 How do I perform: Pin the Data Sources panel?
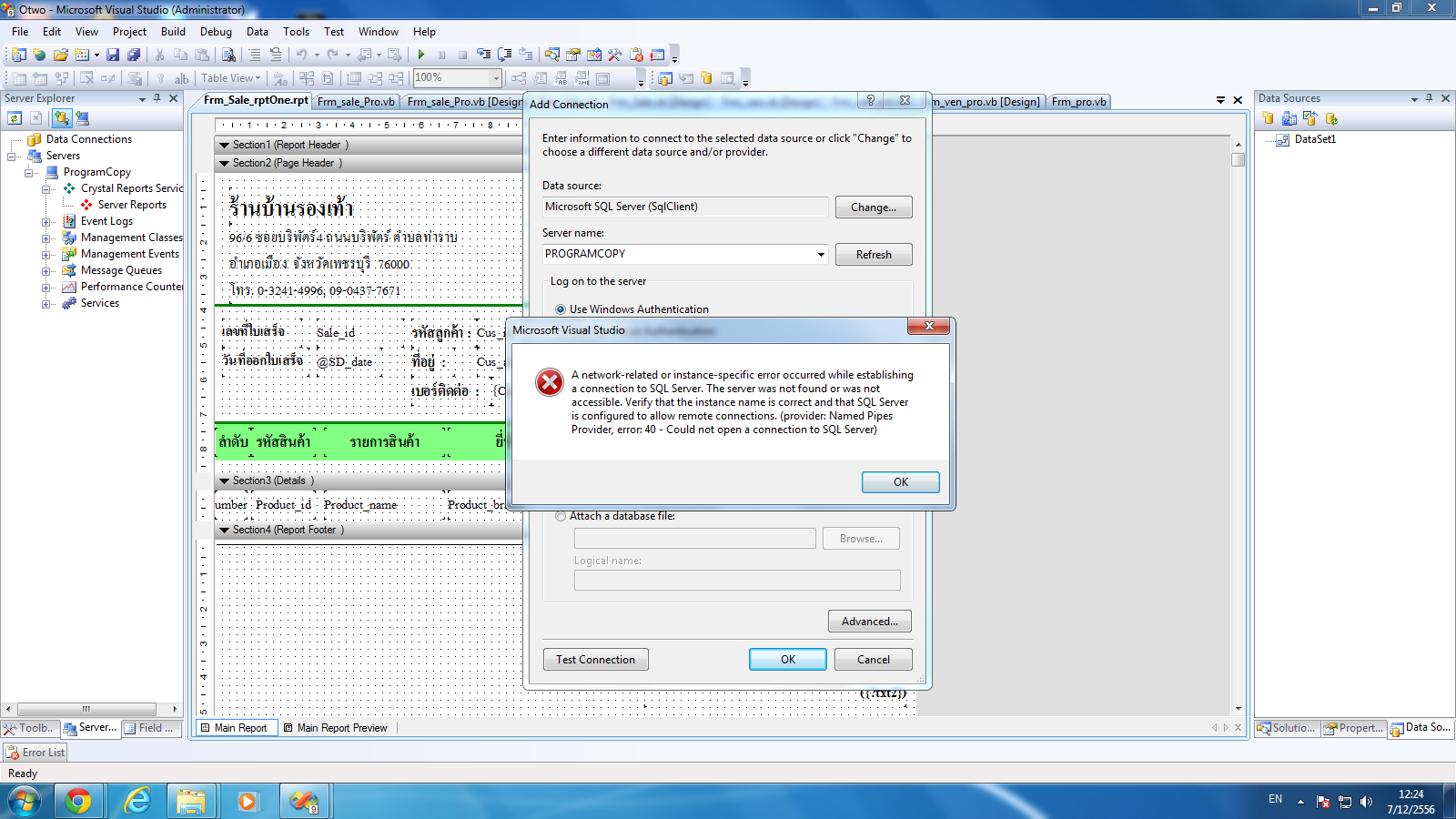[x=1429, y=98]
